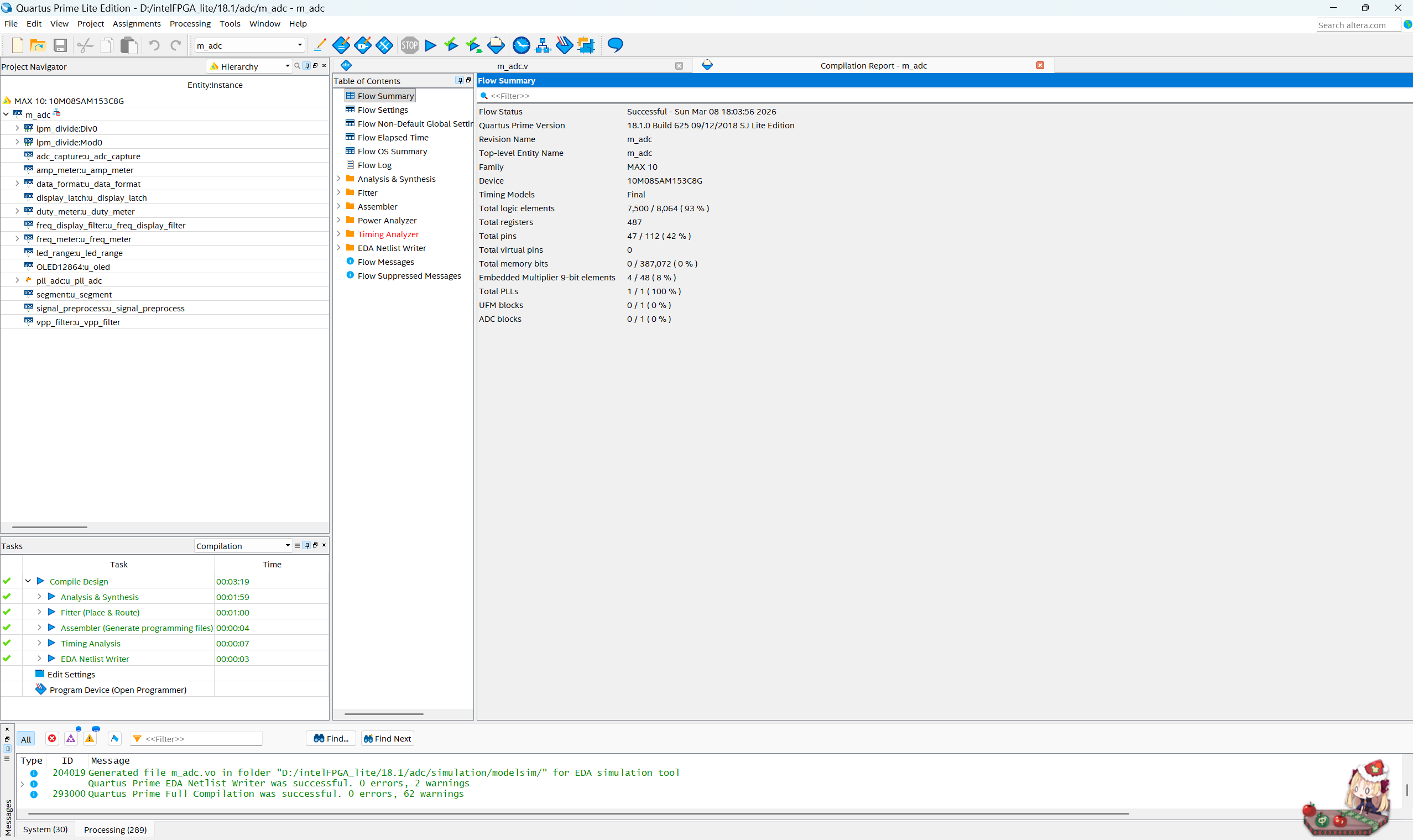Open Program Device (Open Programmer) task
This screenshot has width=1413, height=840.
point(117,690)
